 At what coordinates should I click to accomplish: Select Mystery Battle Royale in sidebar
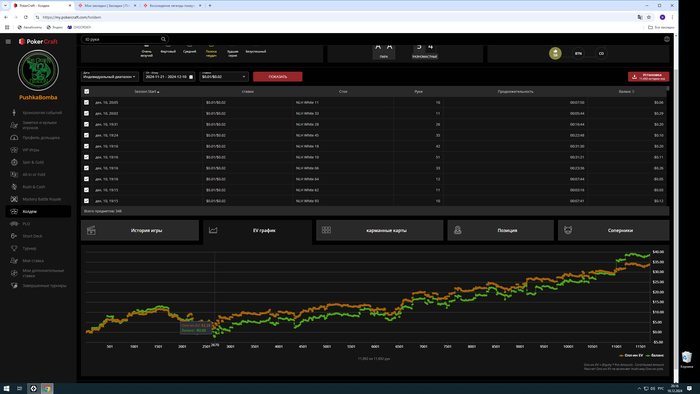pos(42,199)
